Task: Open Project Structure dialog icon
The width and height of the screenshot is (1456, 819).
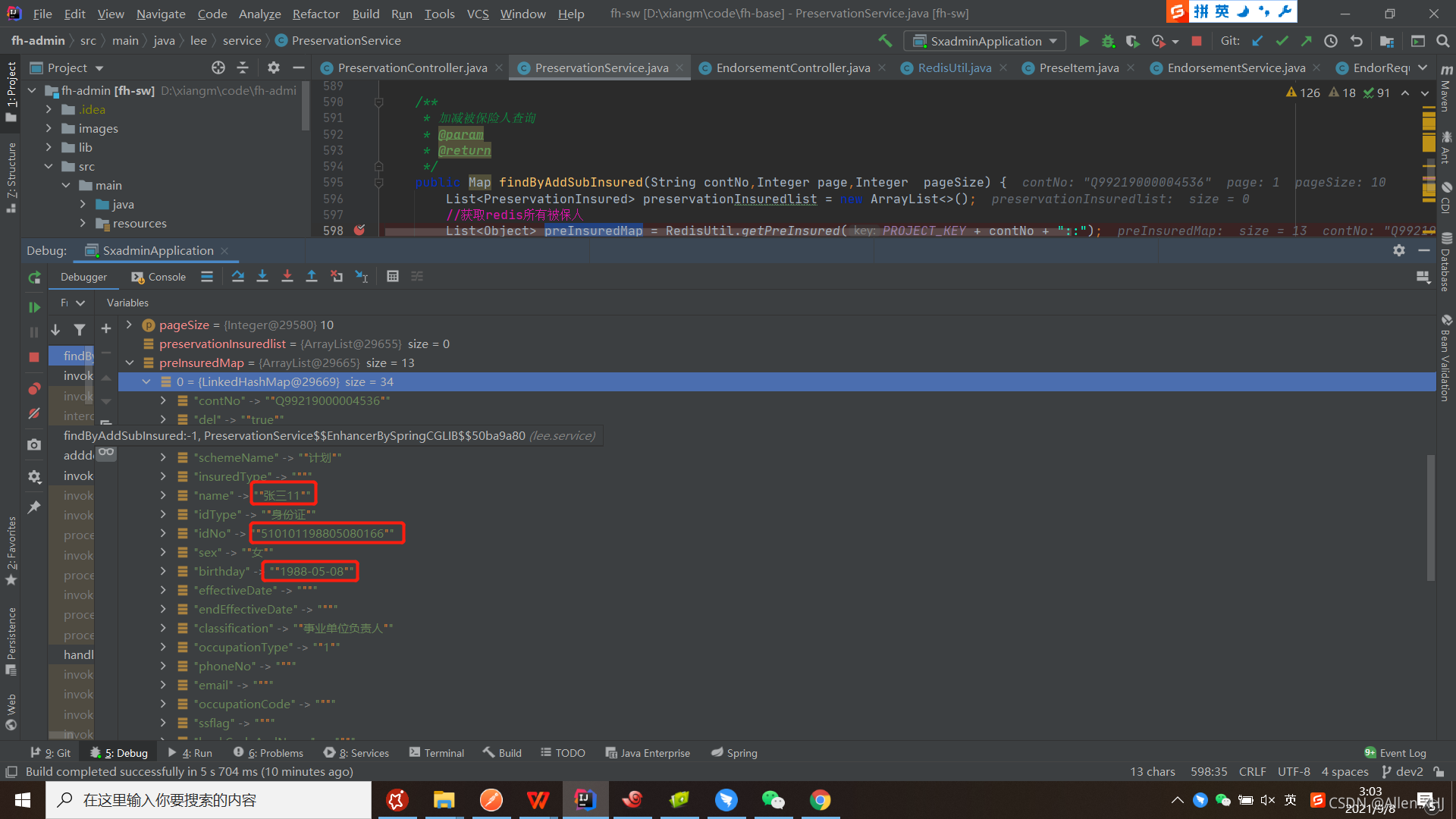Action: tap(1387, 41)
